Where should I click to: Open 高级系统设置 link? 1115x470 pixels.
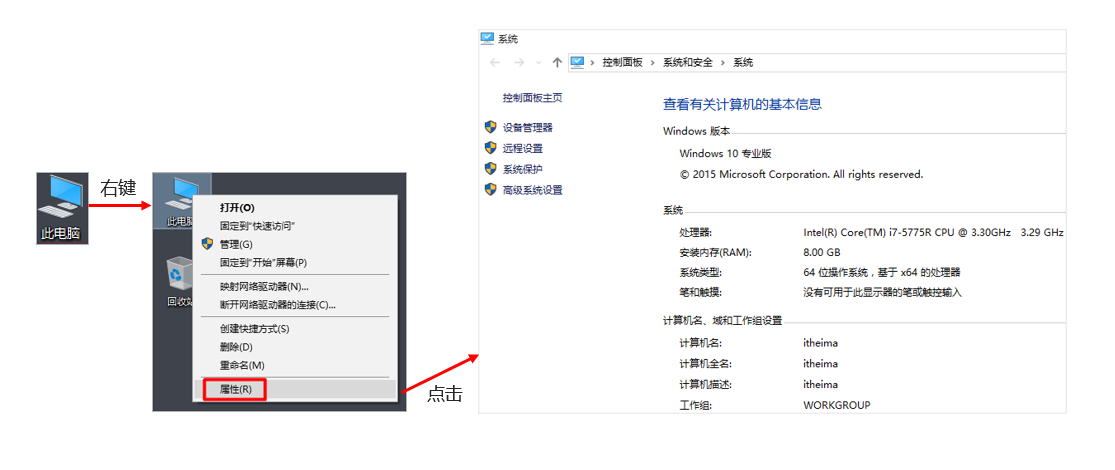point(533,190)
